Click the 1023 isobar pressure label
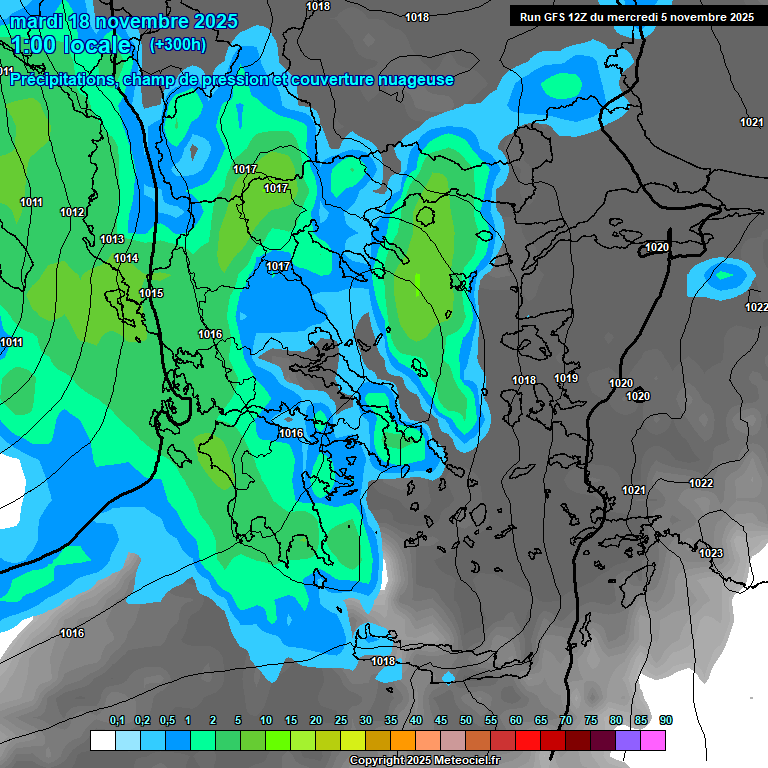The image size is (768, 768). pyautogui.click(x=711, y=553)
